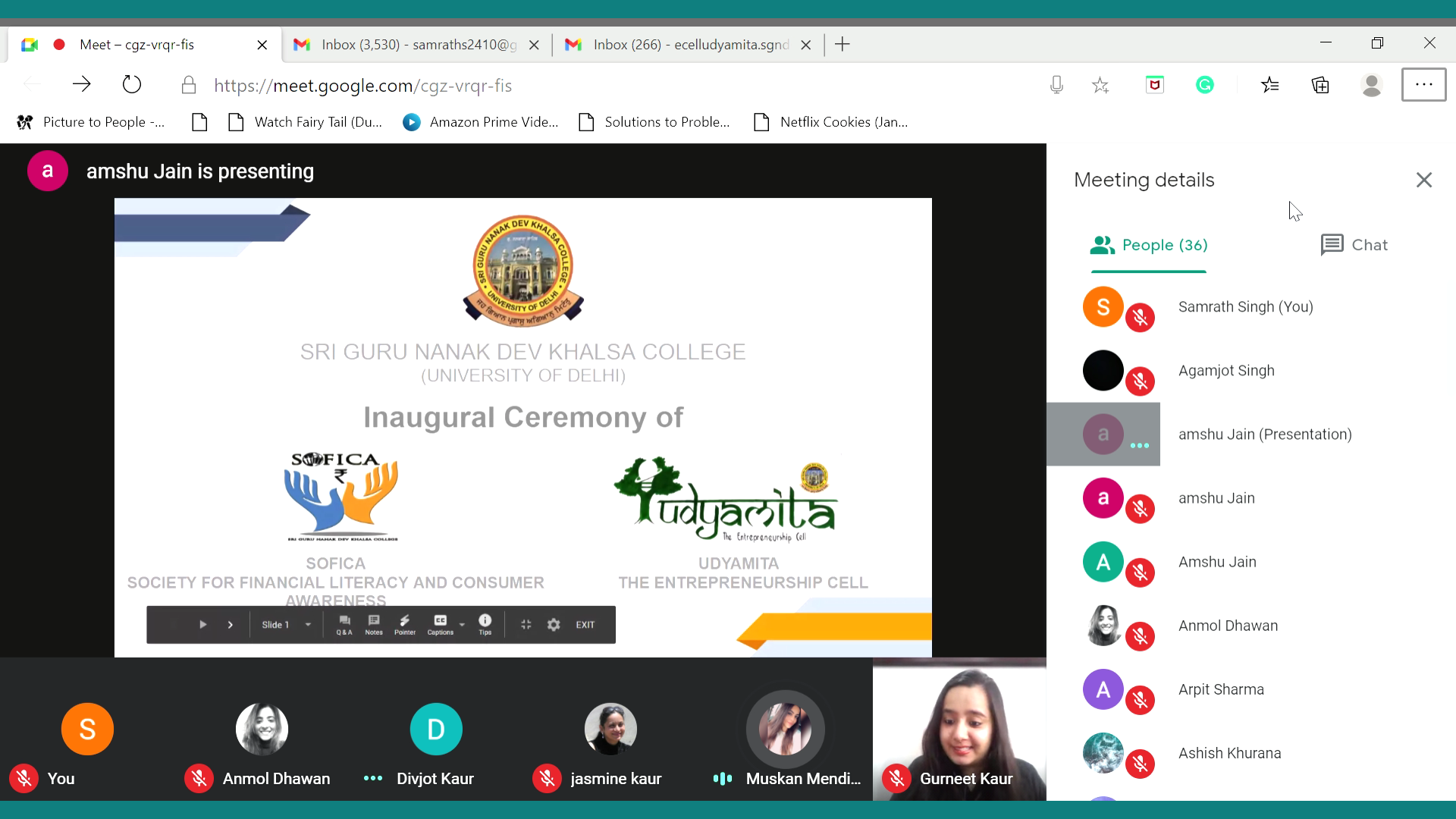Viewport: 1456px width, 819px height.
Task: Mute Anmol Dhawan in people list
Action: pyautogui.click(x=1140, y=636)
